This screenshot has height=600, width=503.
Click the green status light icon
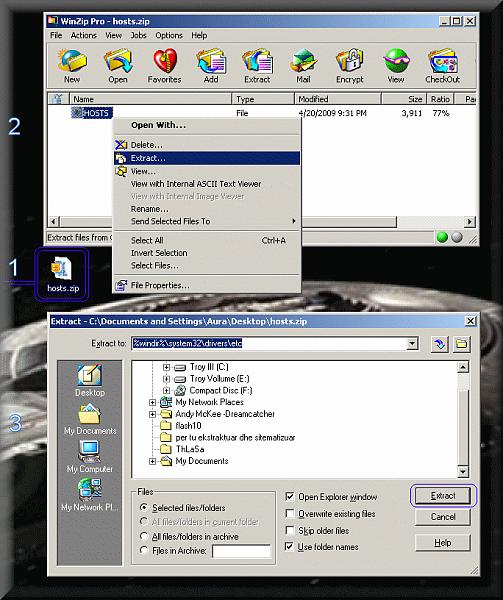point(442,237)
